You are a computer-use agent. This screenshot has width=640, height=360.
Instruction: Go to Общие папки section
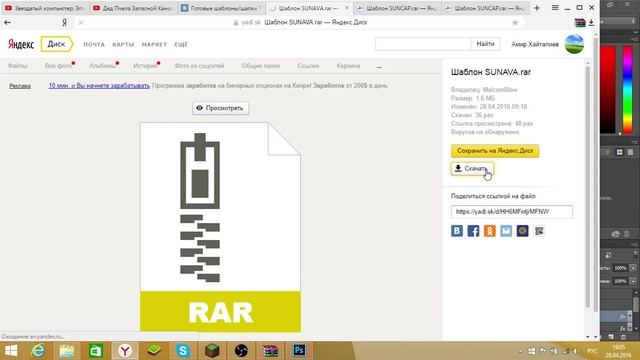point(260,66)
